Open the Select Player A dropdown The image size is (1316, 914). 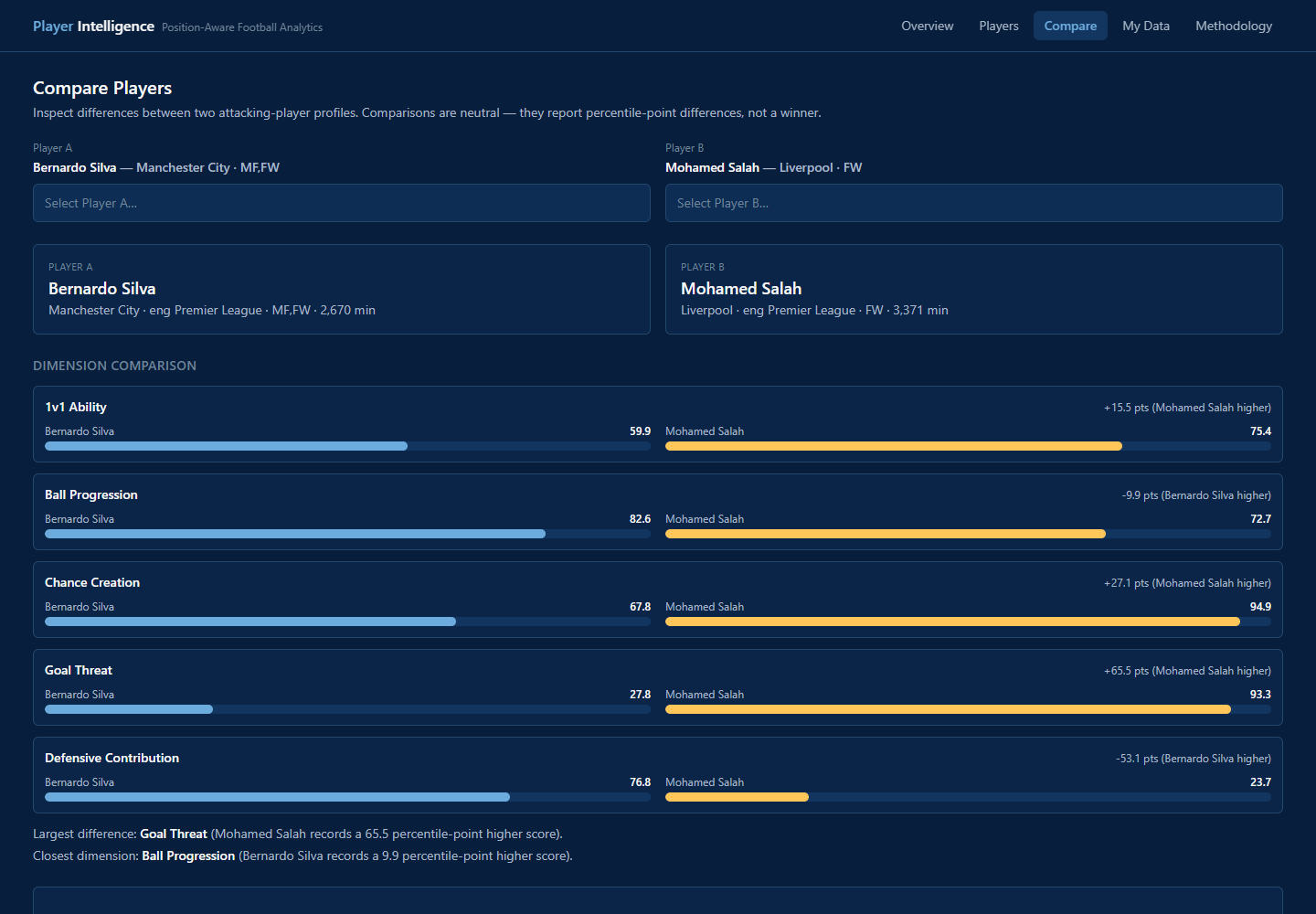pyautogui.click(x=342, y=203)
